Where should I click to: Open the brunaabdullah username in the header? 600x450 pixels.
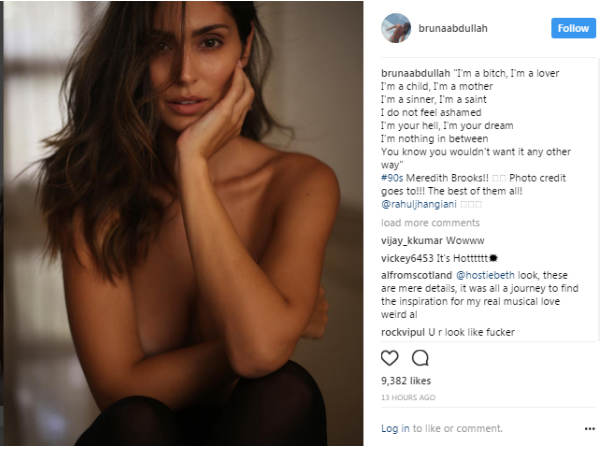click(x=453, y=28)
